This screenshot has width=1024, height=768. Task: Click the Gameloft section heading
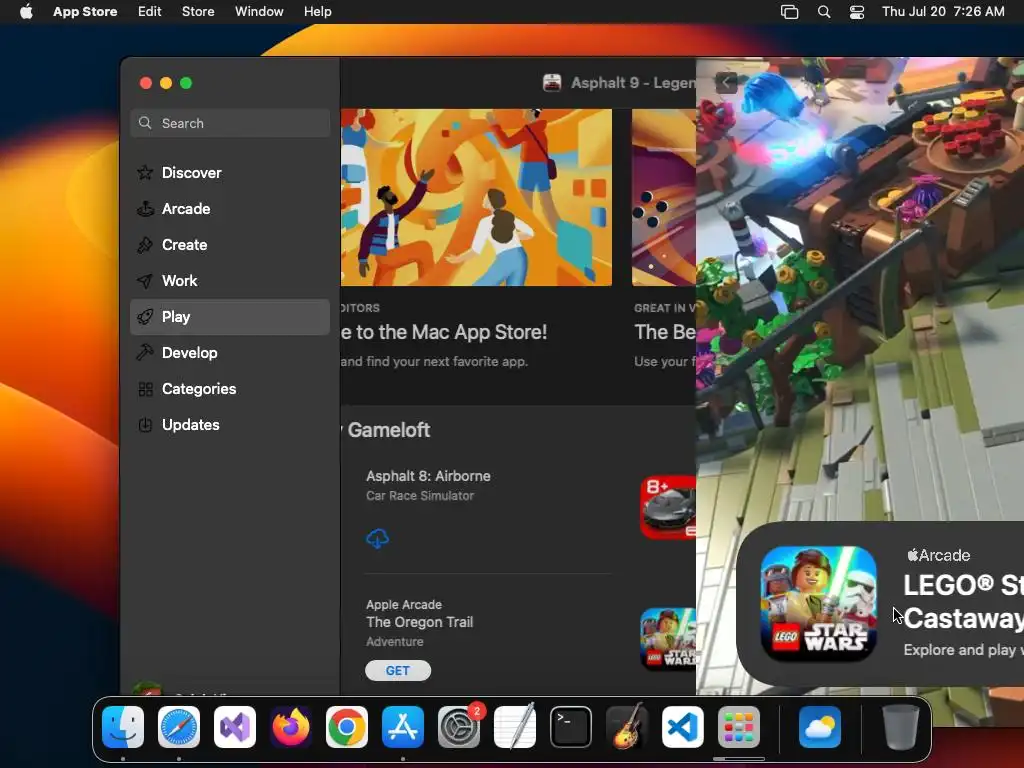coord(389,430)
